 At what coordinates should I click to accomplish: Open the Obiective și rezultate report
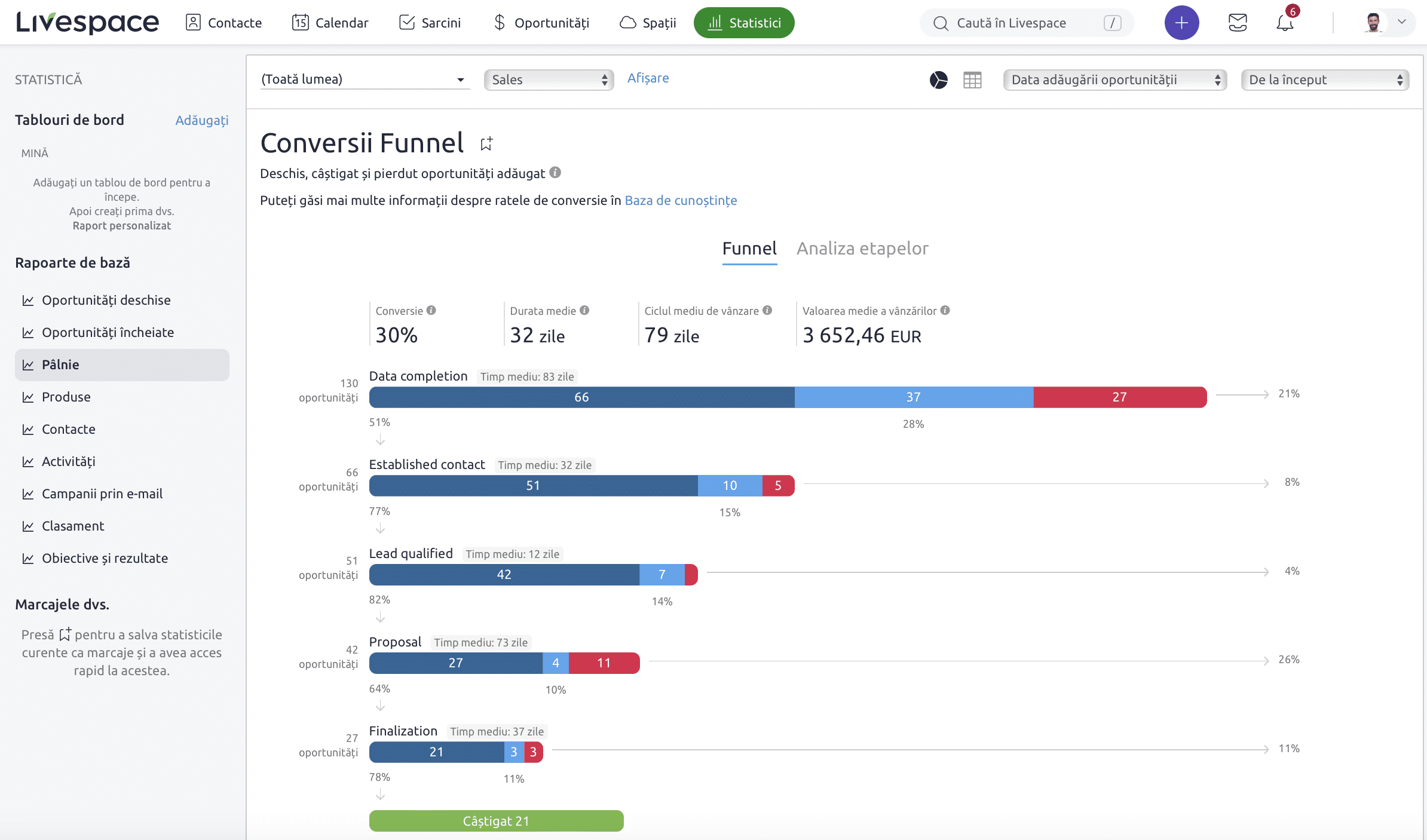(x=122, y=558)
